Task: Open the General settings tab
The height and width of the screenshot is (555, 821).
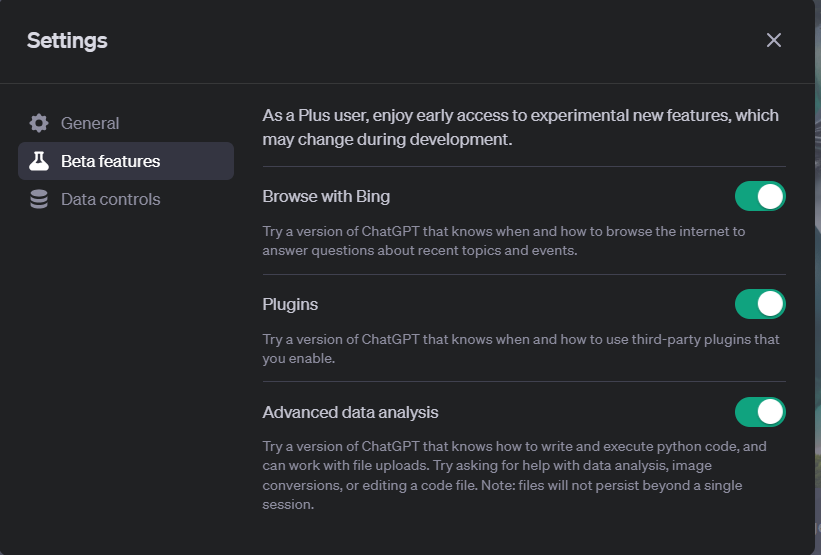Action: (126, 123)
